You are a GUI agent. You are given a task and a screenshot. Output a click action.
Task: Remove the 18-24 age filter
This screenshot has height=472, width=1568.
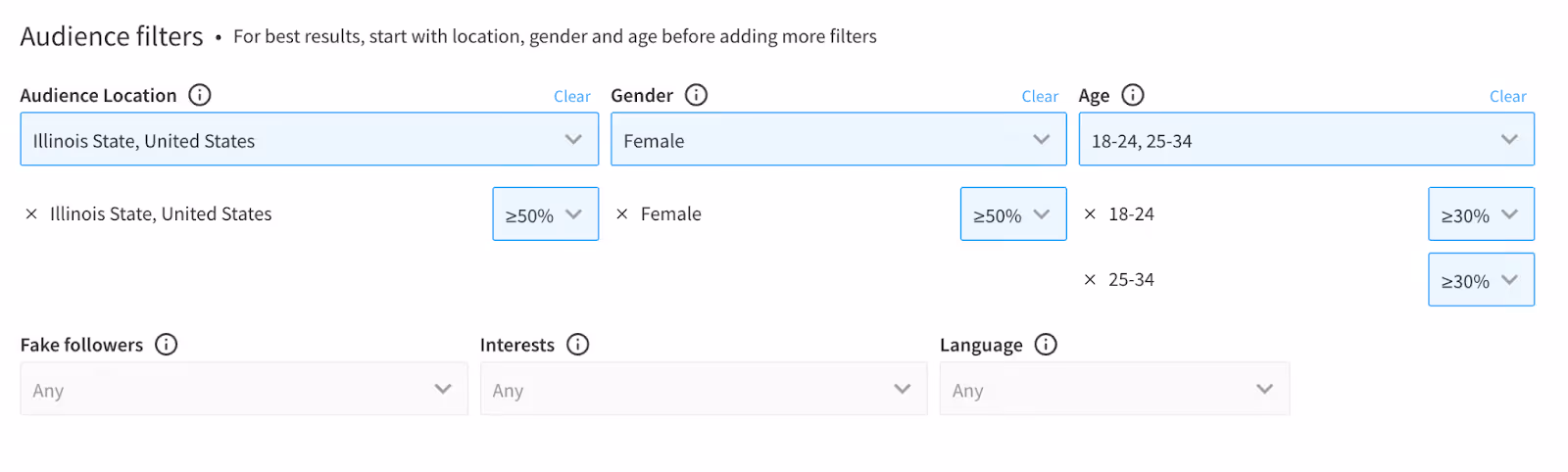(1090, 214)
